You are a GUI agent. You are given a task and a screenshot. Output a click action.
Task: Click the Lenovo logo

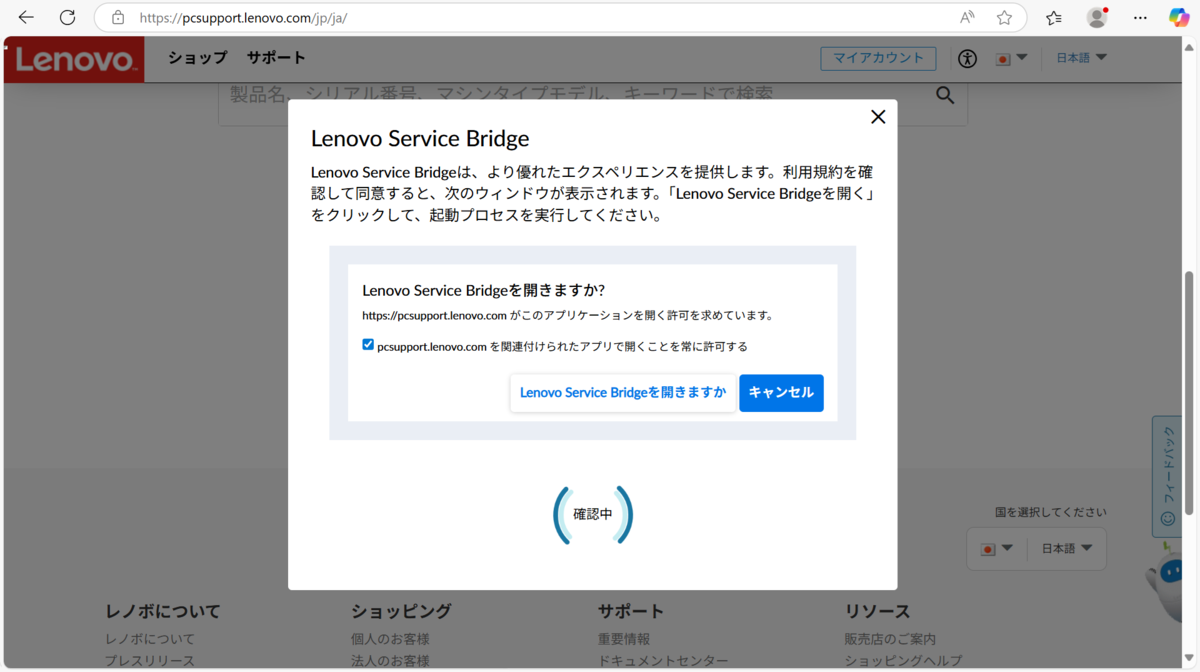coord(74,60)
